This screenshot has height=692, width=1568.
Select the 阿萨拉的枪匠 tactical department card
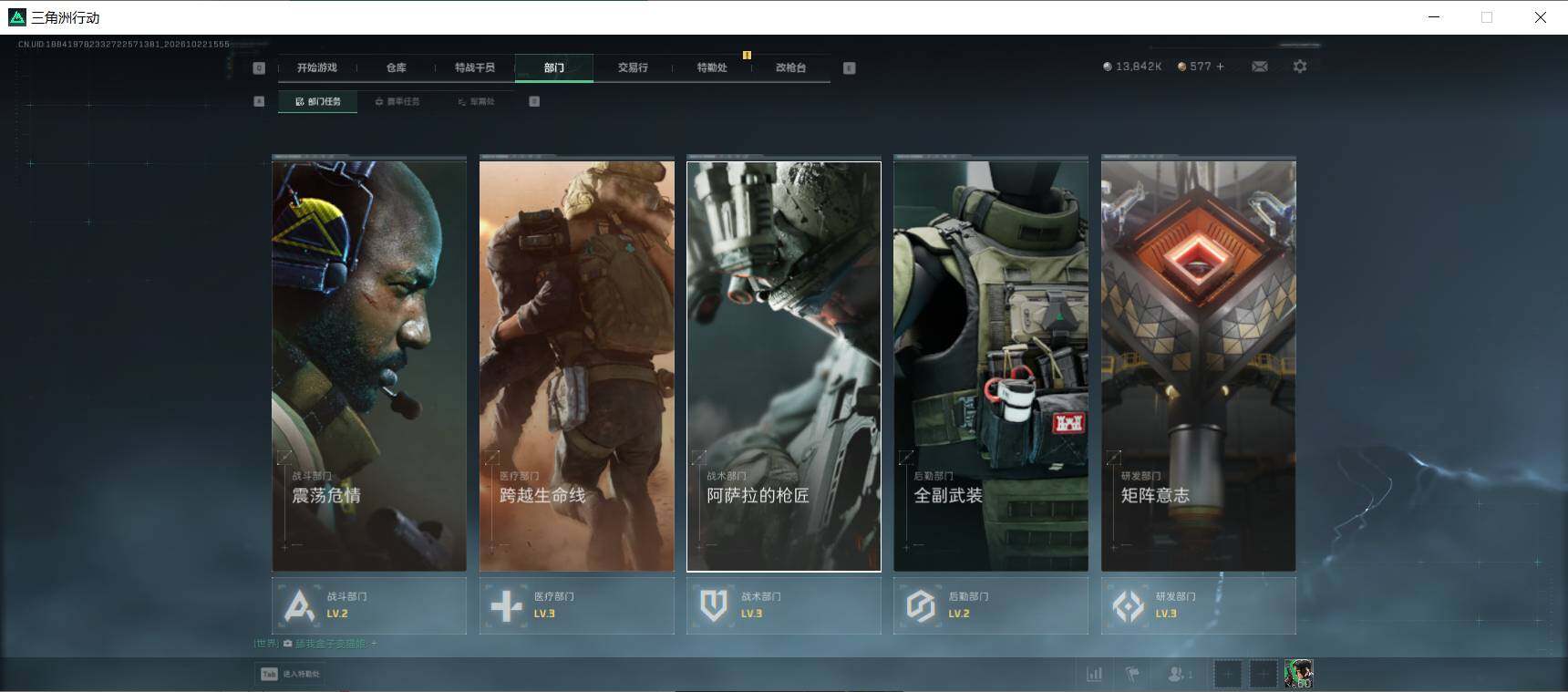tap(784, 367)
